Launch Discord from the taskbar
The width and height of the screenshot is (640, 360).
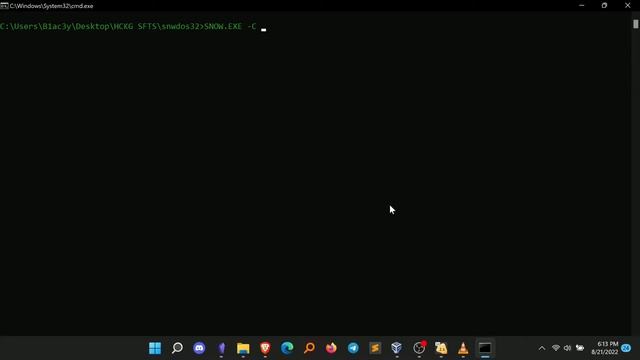199,348
